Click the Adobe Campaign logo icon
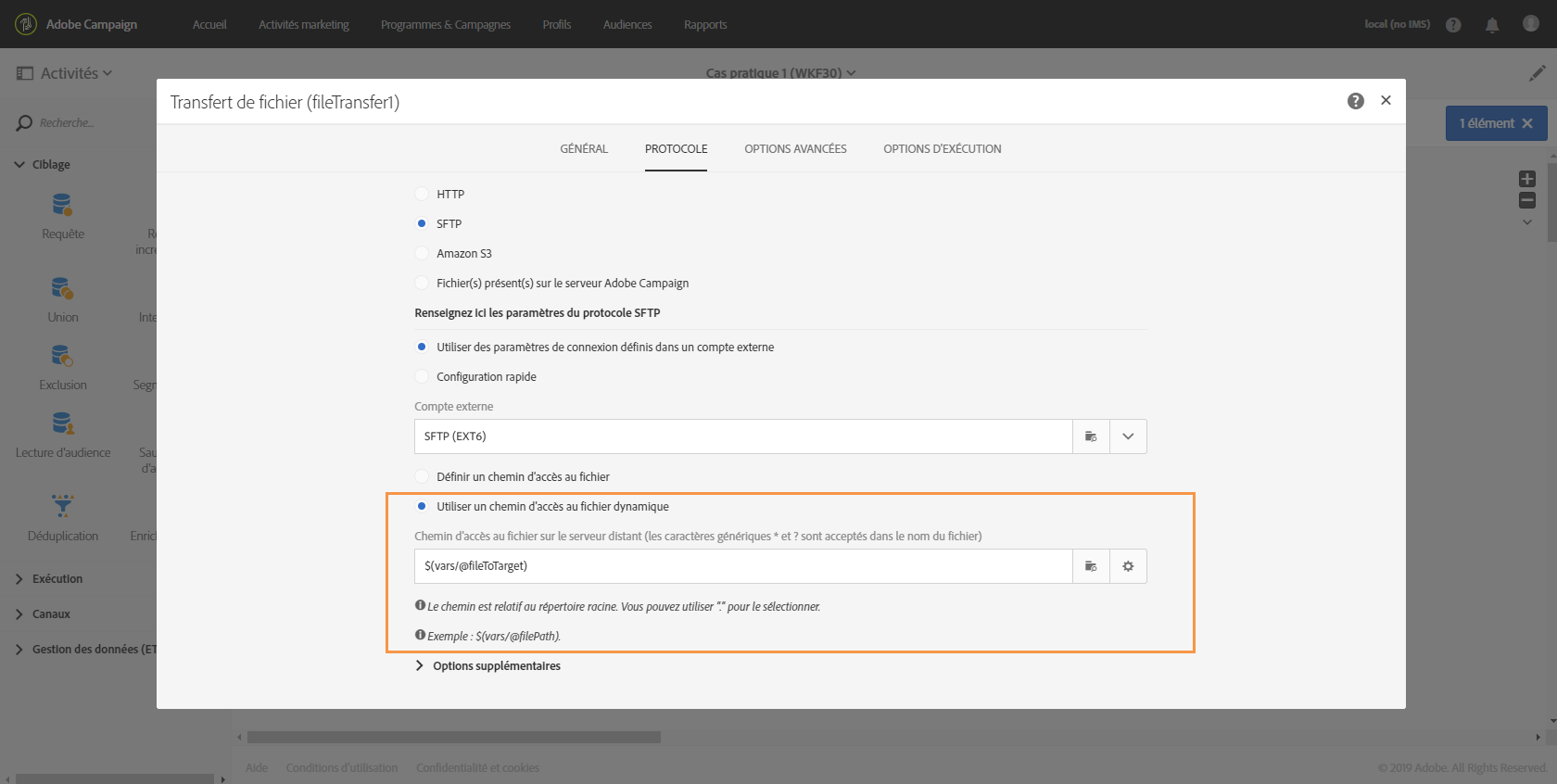 coord(26,24)
